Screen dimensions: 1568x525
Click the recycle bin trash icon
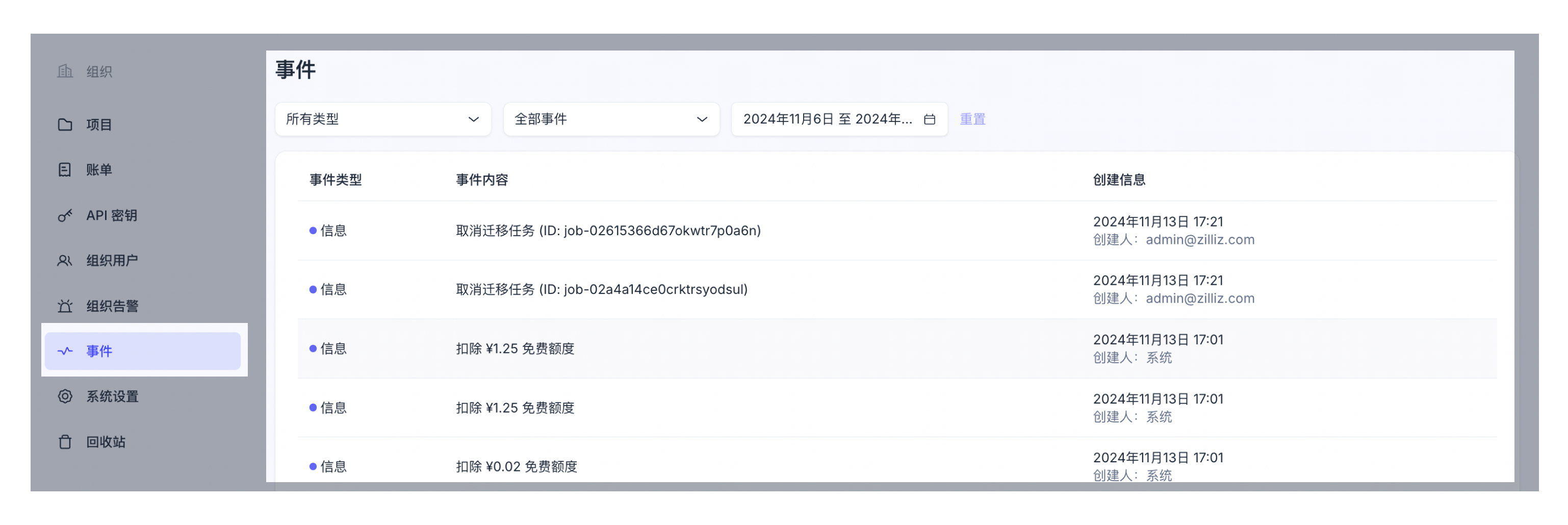coord(65,442)
